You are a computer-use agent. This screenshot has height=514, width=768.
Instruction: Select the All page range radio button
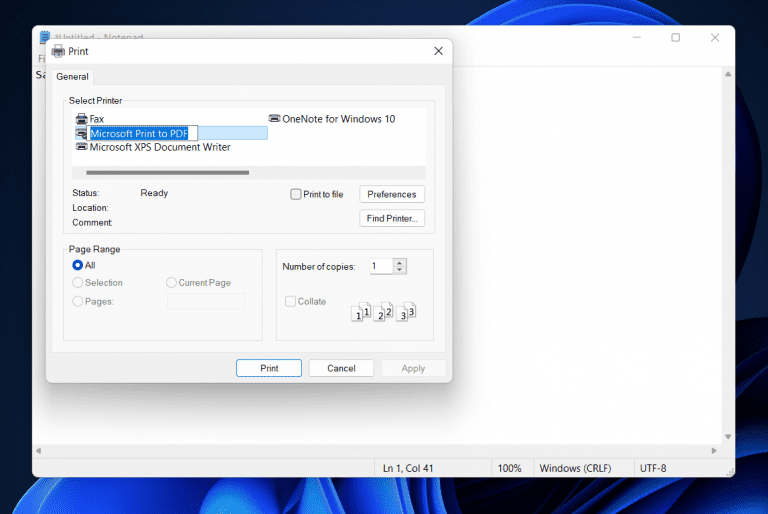78,266
